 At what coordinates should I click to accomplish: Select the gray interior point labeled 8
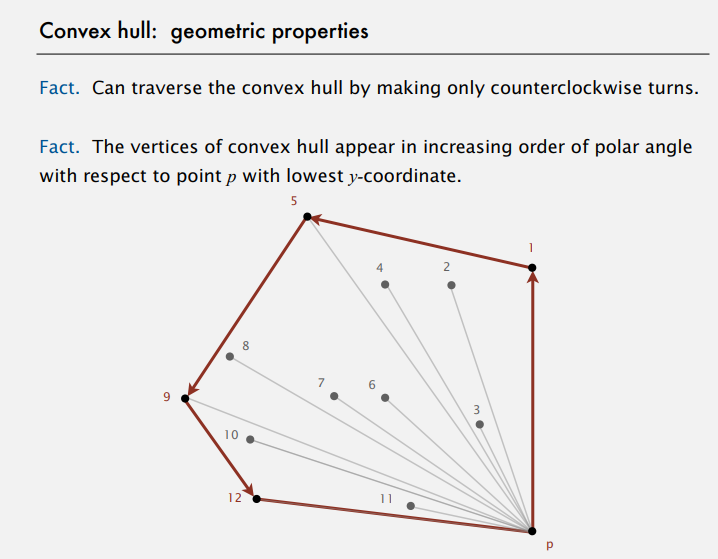(230, 356)
